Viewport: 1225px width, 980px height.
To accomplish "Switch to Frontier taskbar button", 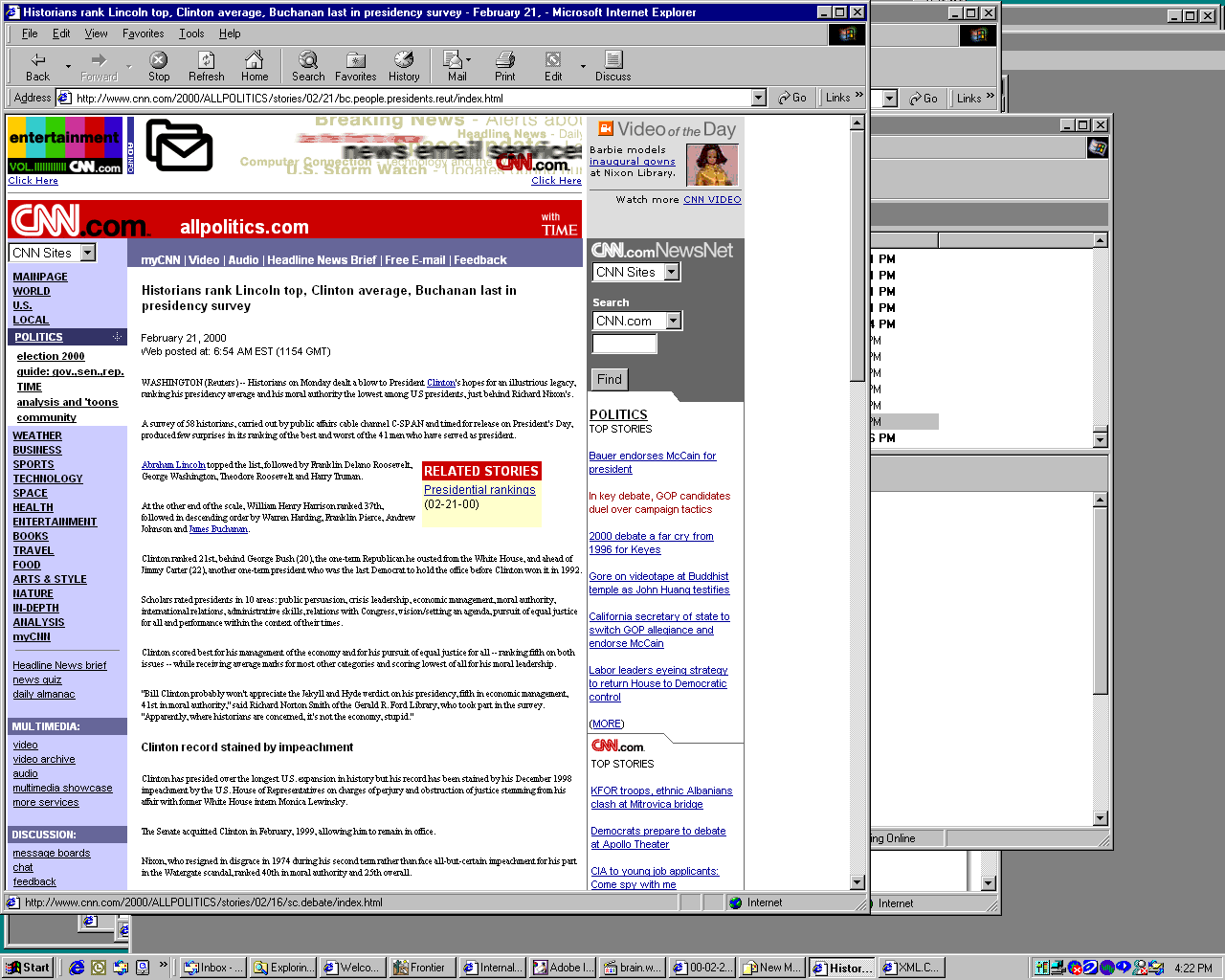I will (x=421, y=968).
